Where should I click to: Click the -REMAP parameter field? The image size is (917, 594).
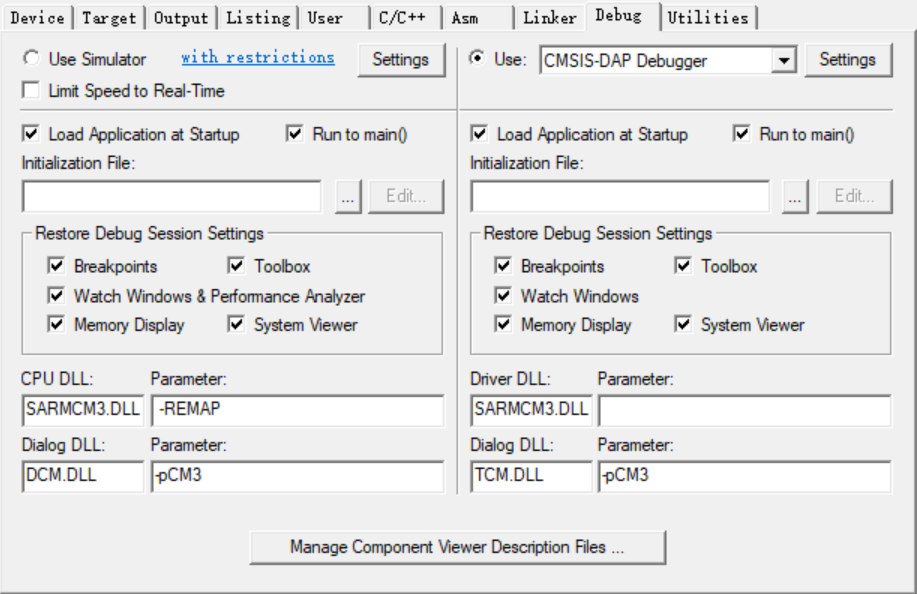coord(298,410)
